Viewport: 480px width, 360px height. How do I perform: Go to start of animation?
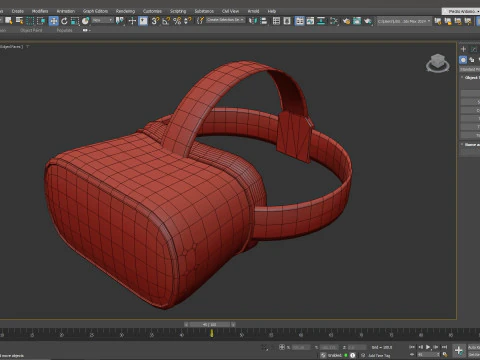coord(412,347)
